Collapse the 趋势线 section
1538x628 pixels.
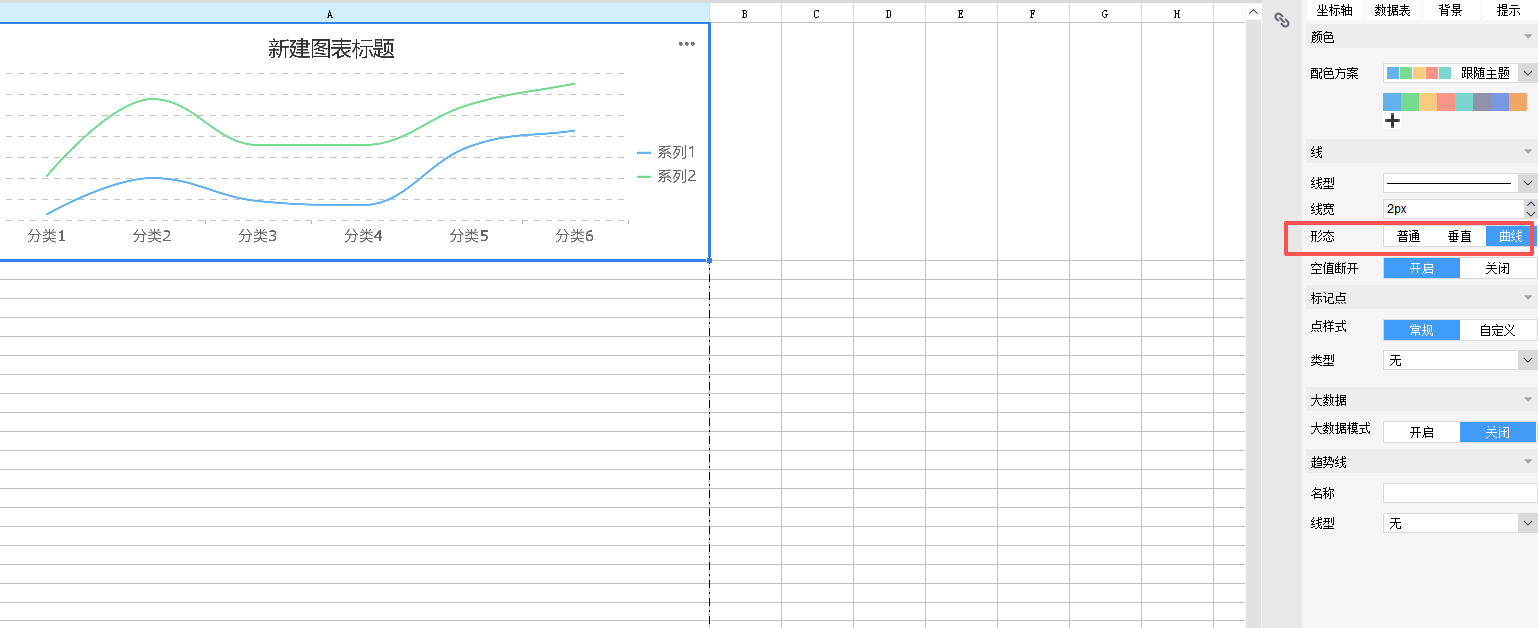(x=1527, y=462)
